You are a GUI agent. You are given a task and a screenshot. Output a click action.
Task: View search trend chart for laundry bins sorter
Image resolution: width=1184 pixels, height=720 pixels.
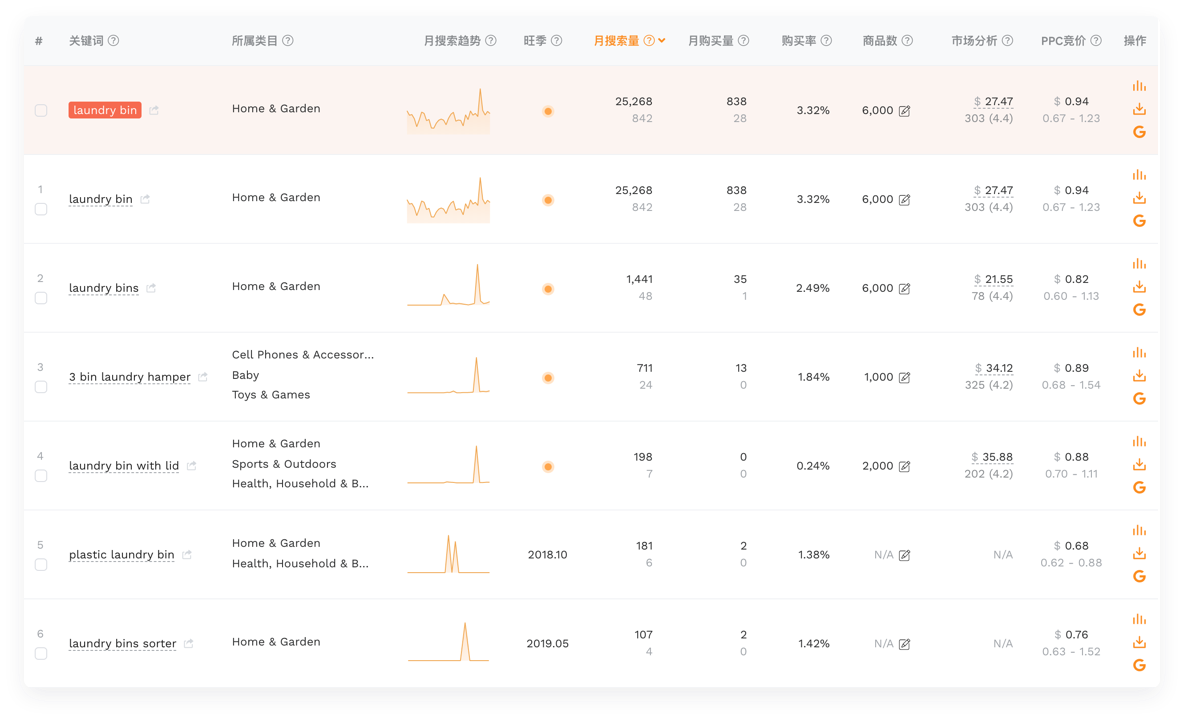click(x=449, y=642)
